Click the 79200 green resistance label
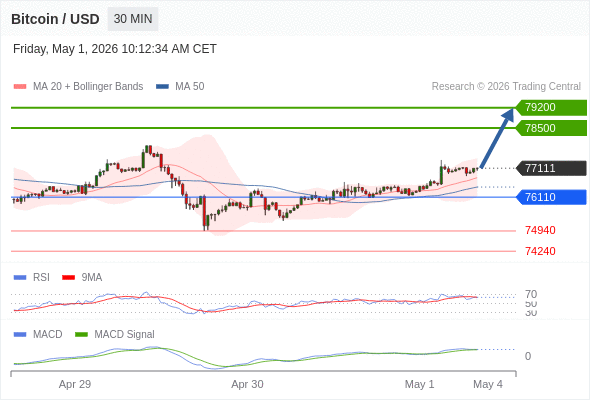Image resolution: width=590 pixels, height=400 pixels. click(551, 108)
